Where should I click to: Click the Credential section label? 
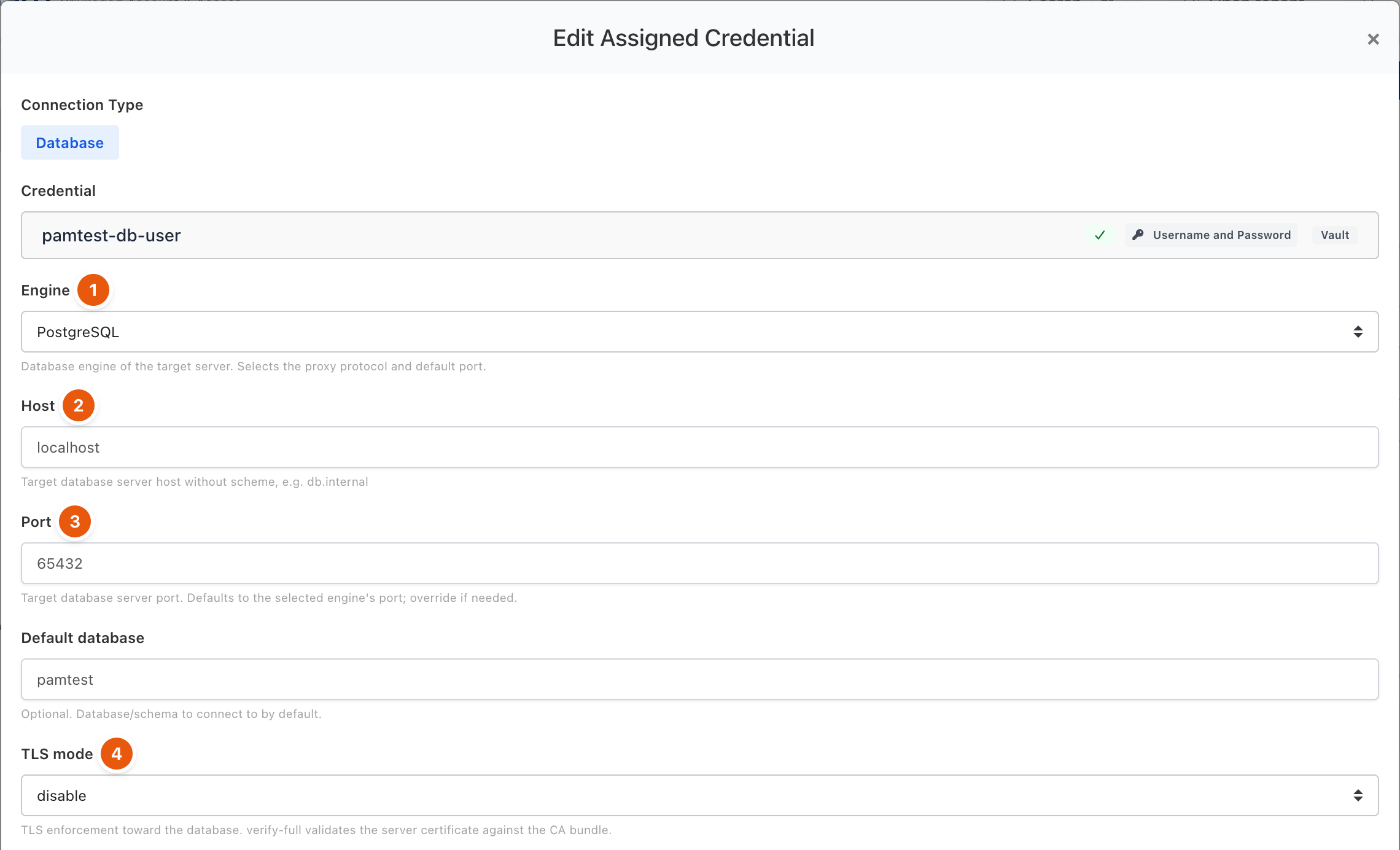[x=58, y=191]
